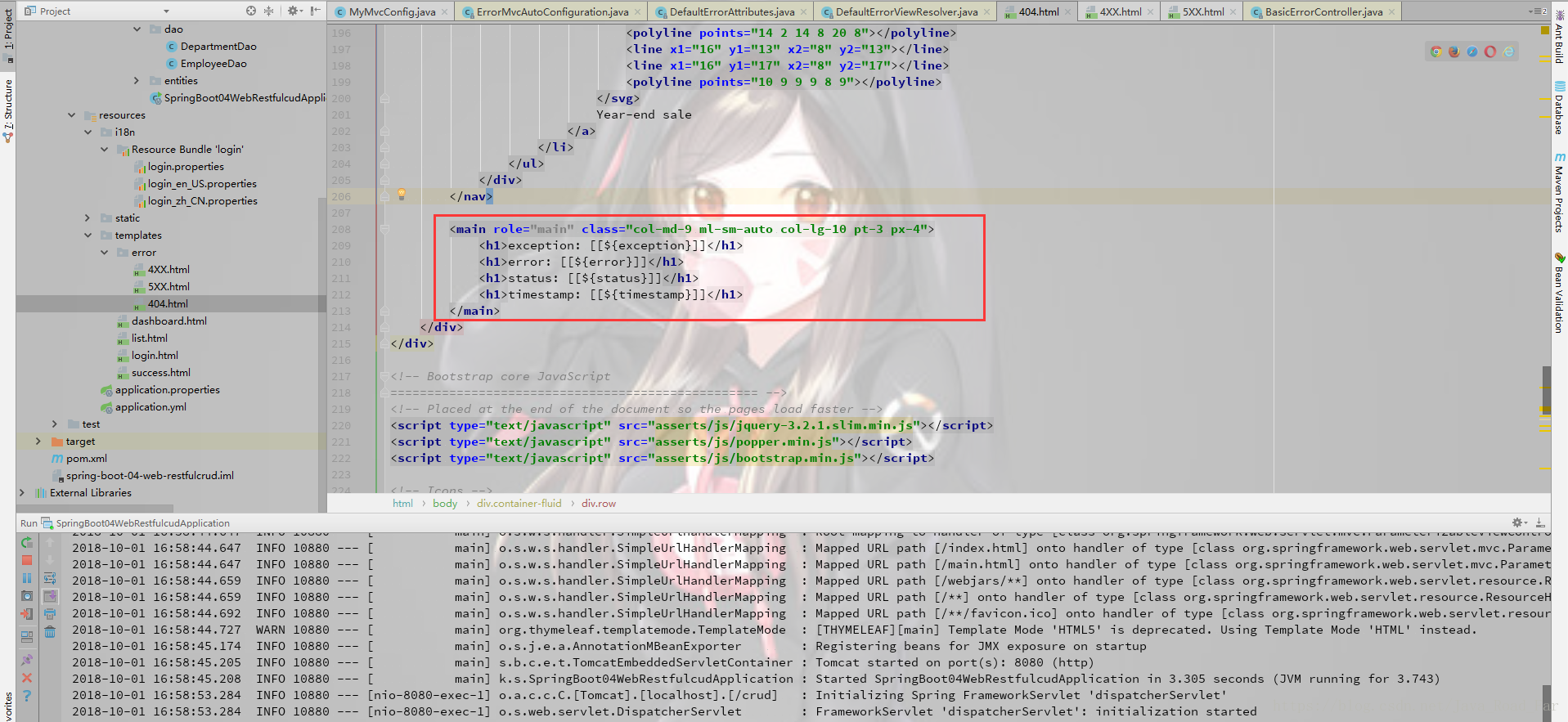Open page in Chrome browser

click(1436, 52)
